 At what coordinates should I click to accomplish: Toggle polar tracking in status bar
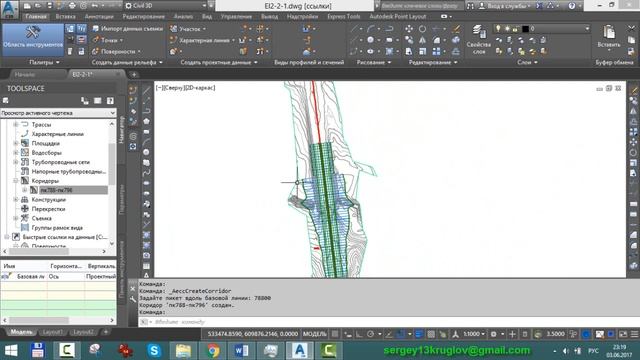370,334
